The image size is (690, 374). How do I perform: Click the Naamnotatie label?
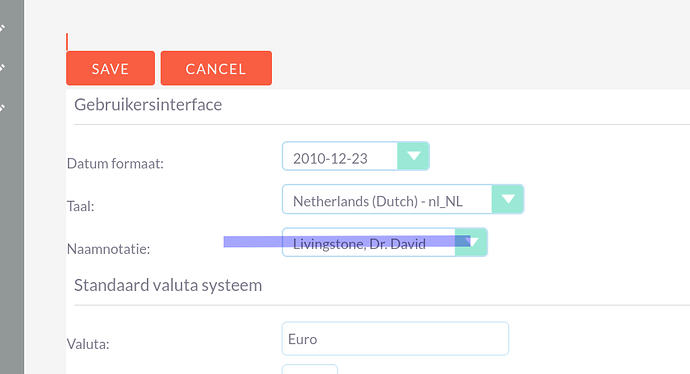pos(108,249)
